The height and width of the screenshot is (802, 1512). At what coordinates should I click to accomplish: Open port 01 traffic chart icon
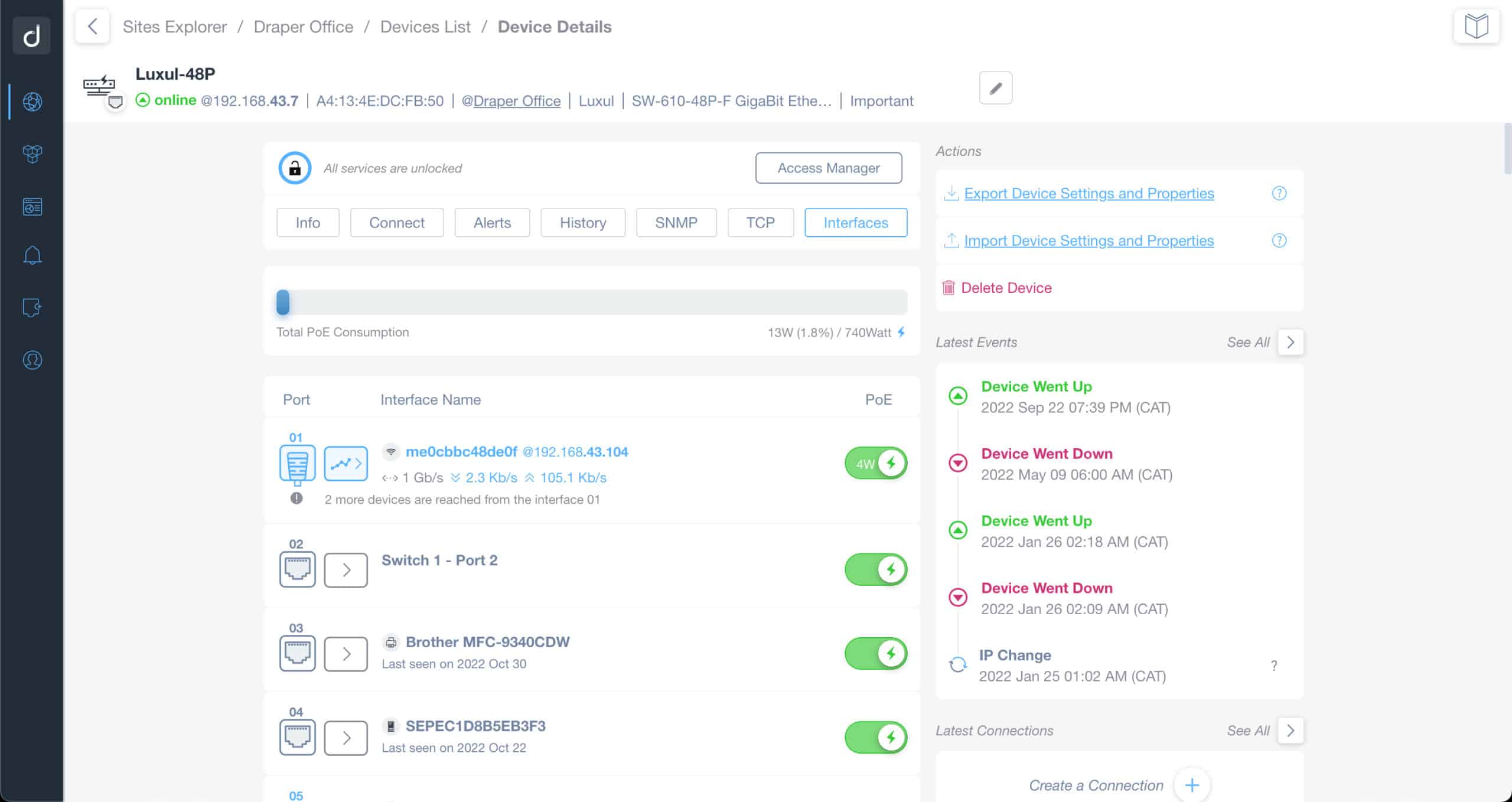click(x=346, y=464)
